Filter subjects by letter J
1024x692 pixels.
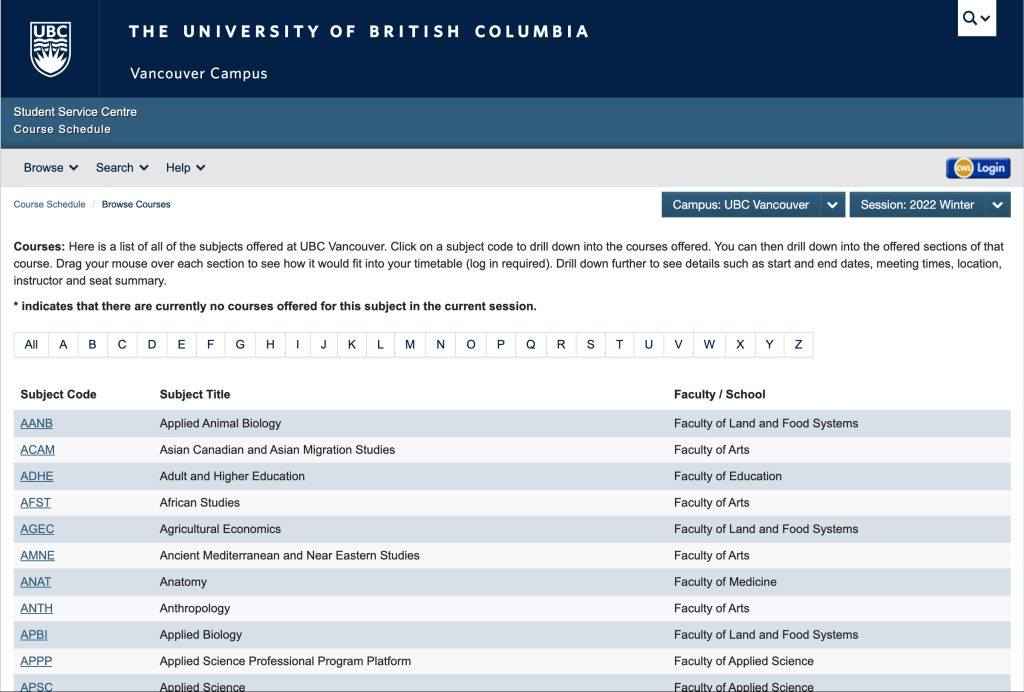(x=324, y=345)
